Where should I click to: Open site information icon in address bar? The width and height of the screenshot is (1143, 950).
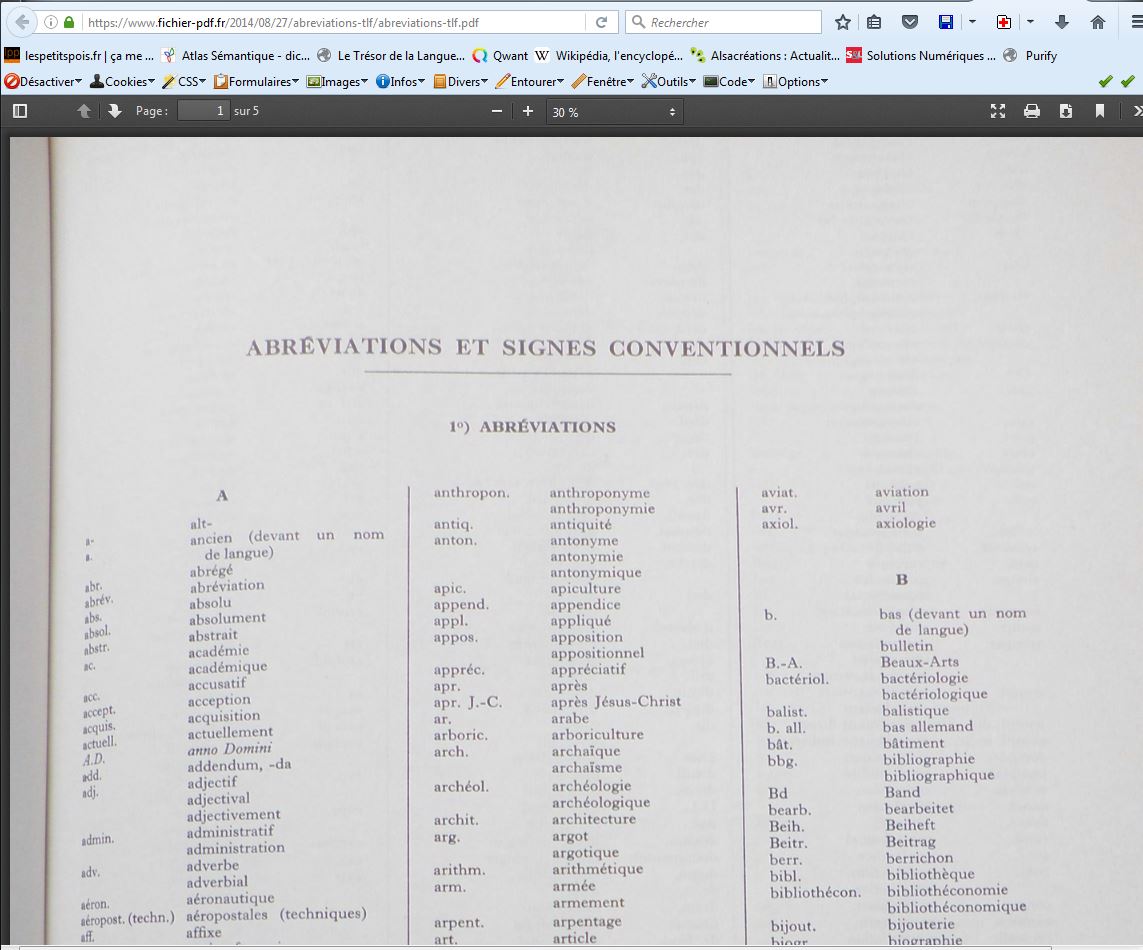tap(51, 22)
